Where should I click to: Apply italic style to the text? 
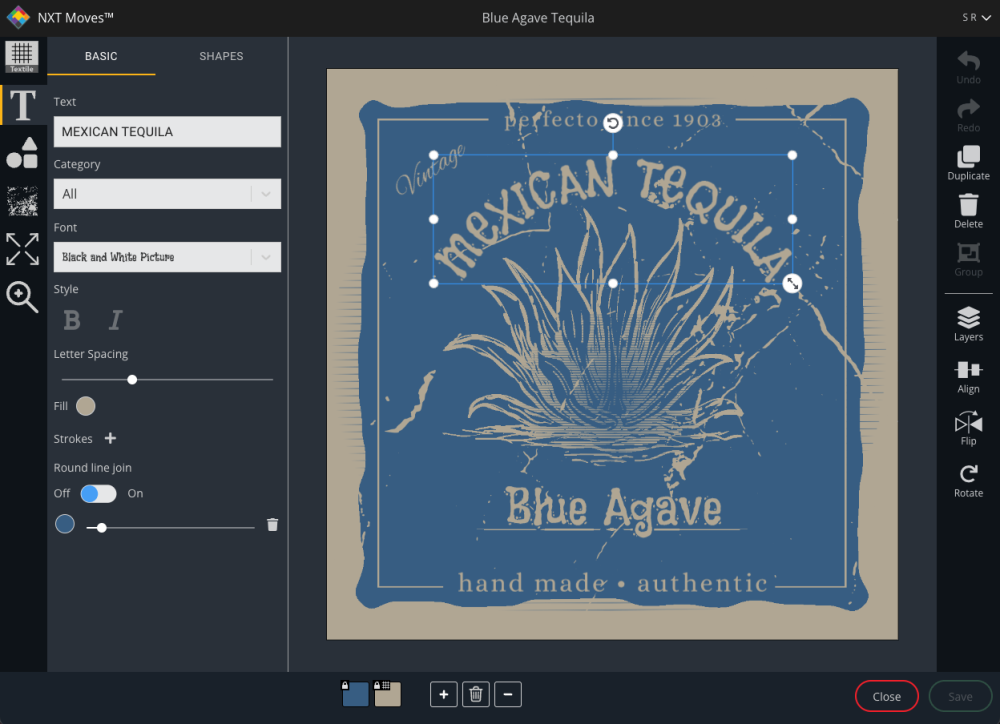(x=116, y=320)
